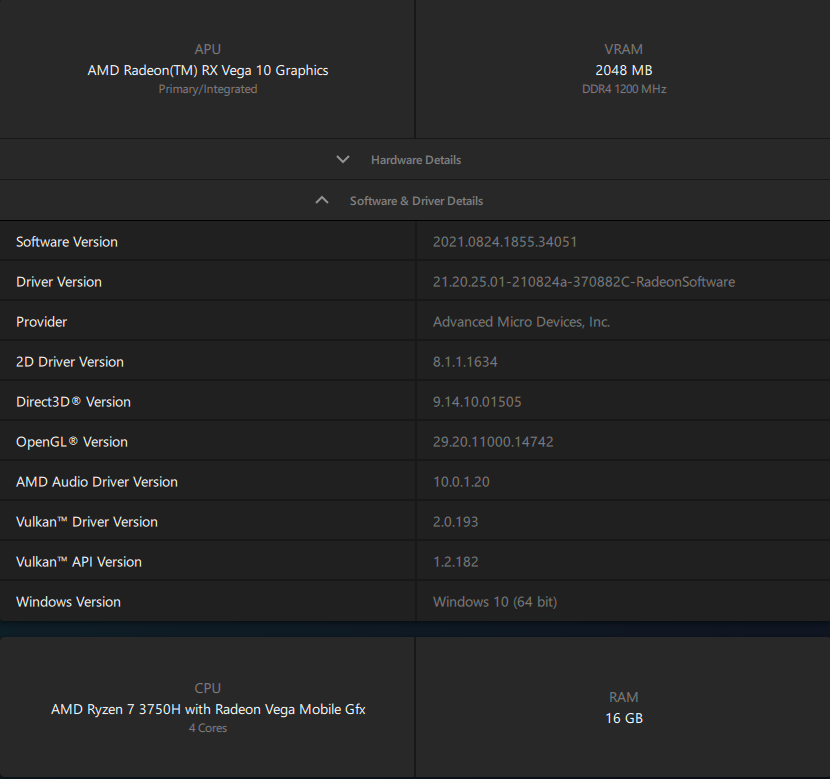Screen dimensions: 830x779
Task: Select the RAM heading
Action: click(624, 697)
